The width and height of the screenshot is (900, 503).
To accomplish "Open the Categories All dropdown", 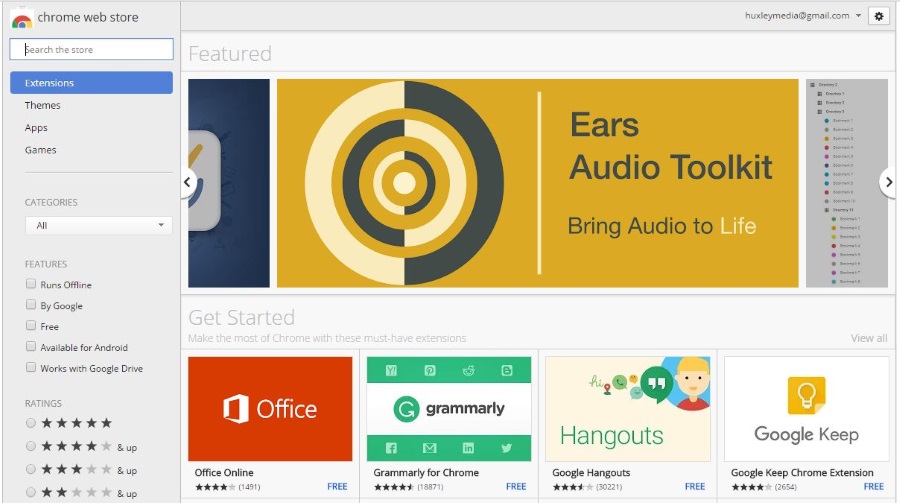I will (x=98, y=225).
